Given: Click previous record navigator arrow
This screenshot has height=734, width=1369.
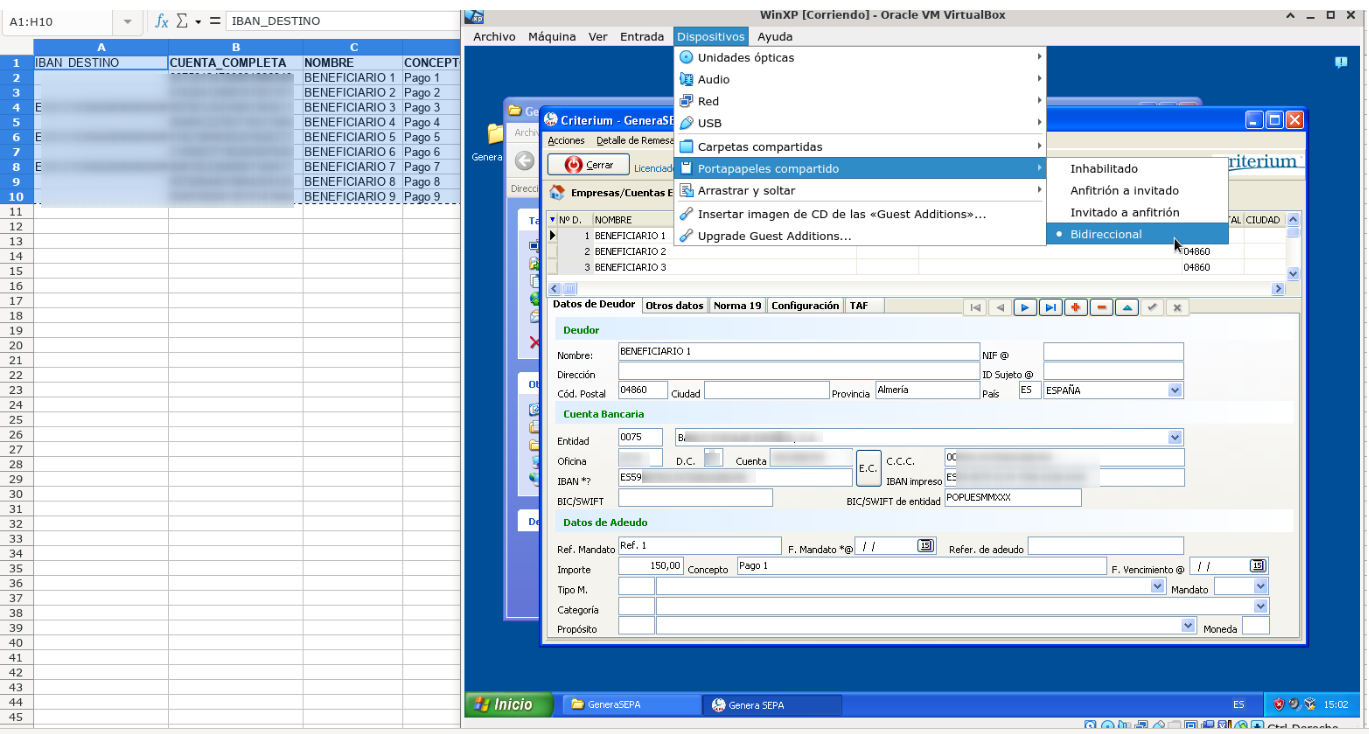Looking at the screenshot, I should [x=1000, y=307].
